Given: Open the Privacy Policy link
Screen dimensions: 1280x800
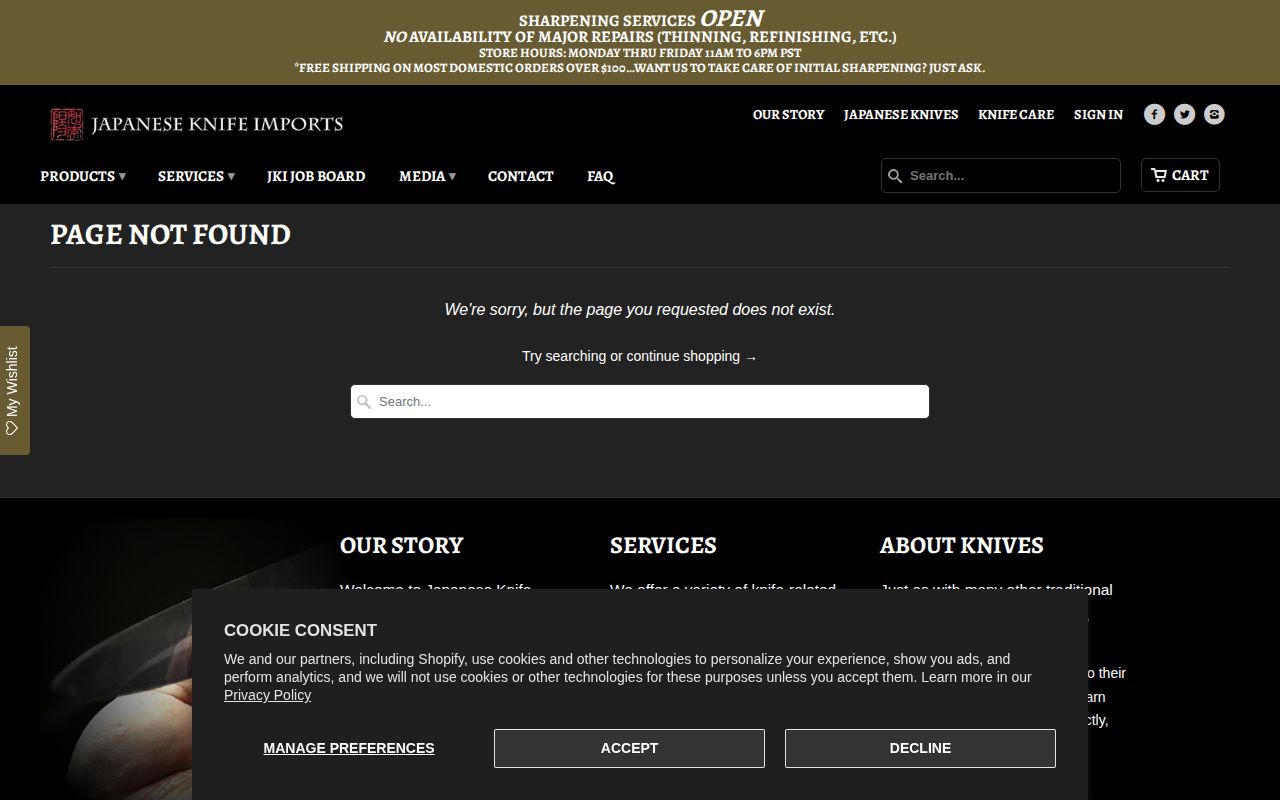Looking at the screenshot, I should pyautogui.click(x=267, y=695).
